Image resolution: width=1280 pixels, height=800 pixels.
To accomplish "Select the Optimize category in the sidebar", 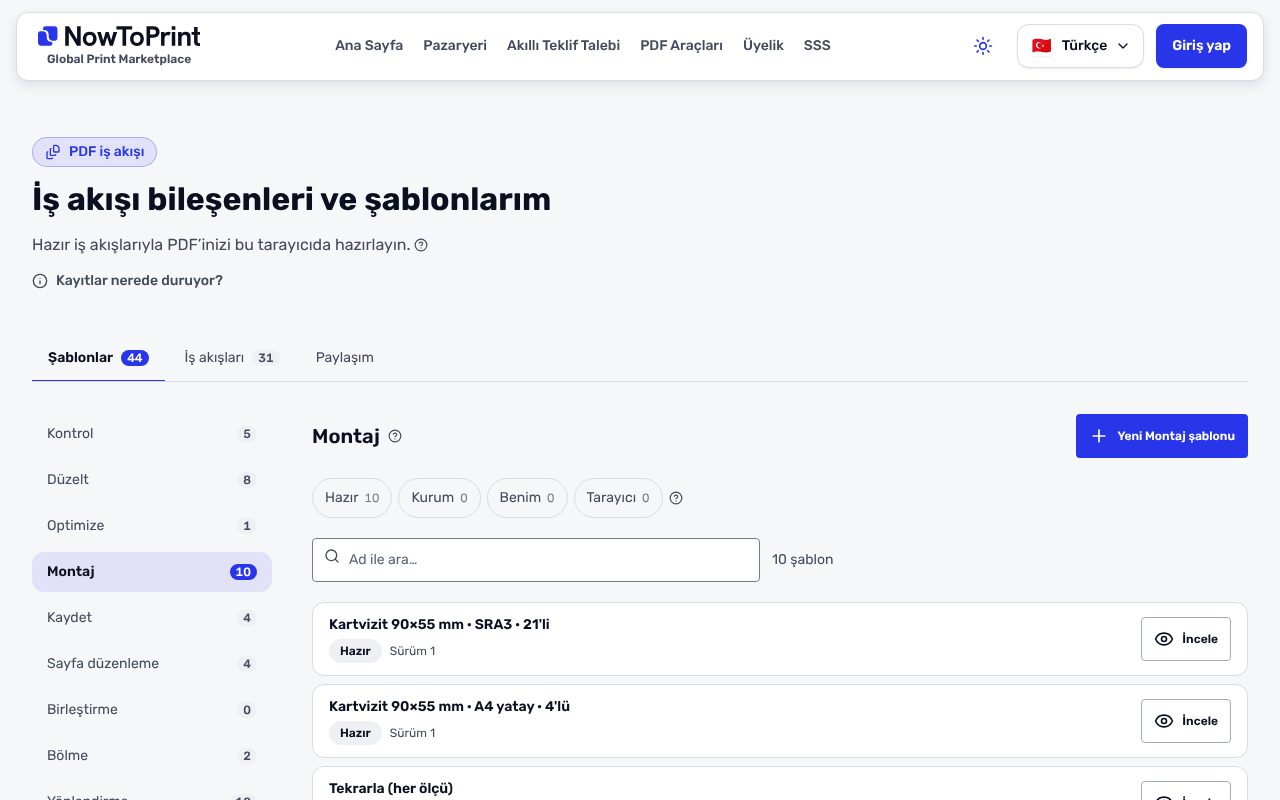I will coord(152,526).
